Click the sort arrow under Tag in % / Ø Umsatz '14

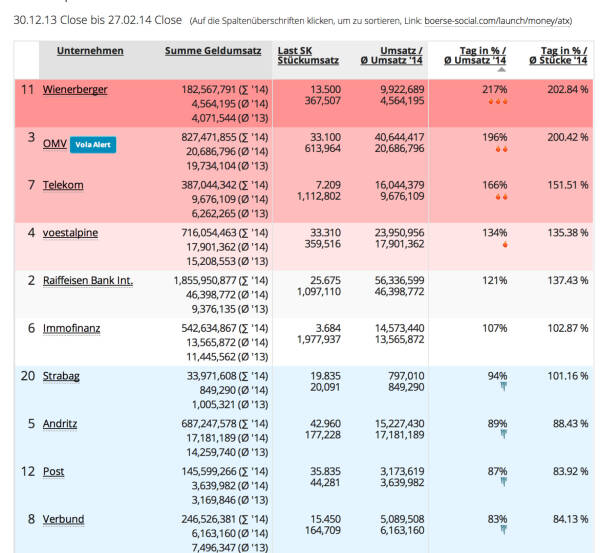tap(501, 70)
